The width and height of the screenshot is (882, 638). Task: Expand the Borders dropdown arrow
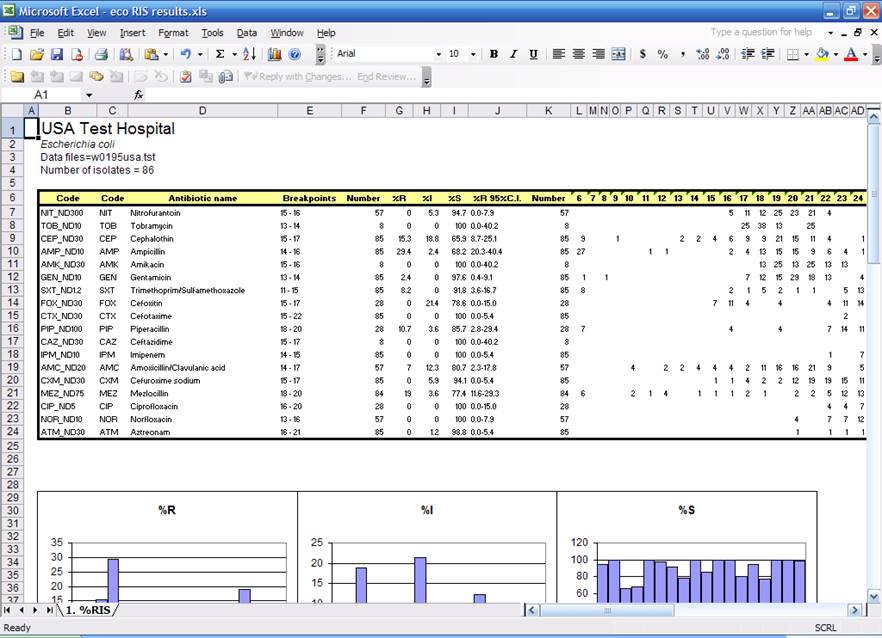coord(807,54)
